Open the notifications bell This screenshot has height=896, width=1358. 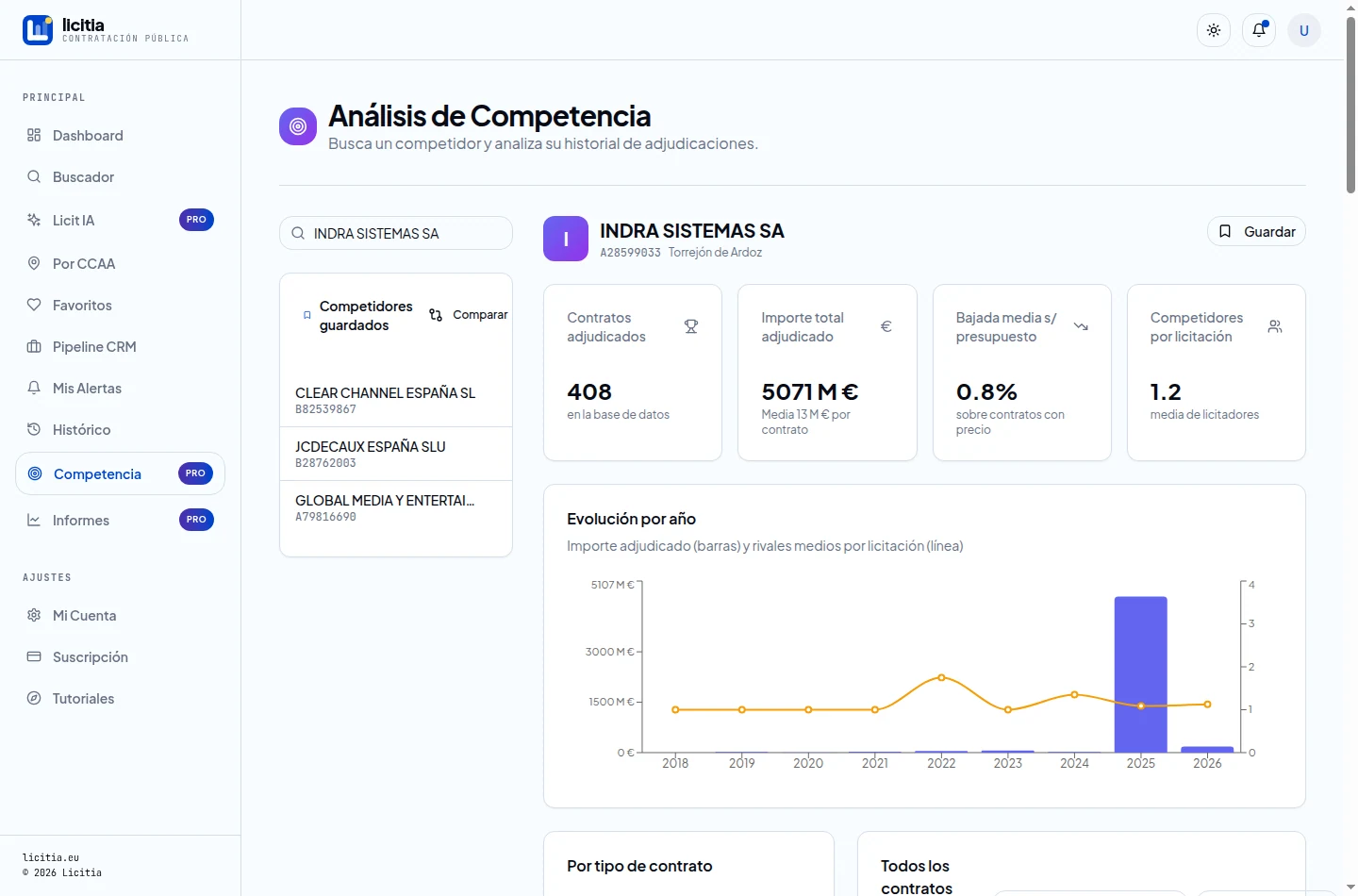pos(1259,30)
